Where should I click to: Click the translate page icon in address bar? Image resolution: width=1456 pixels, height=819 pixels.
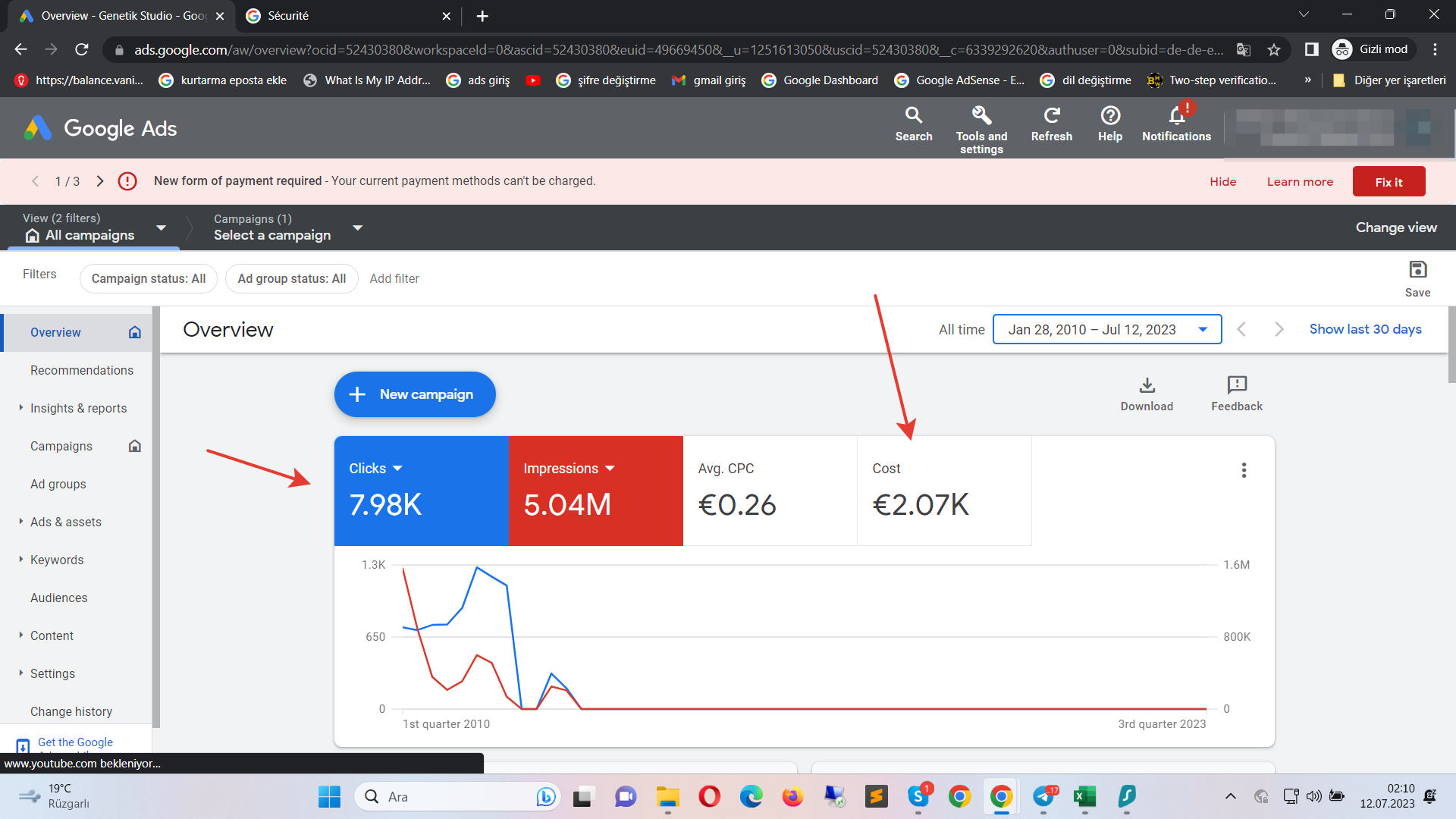[1244, 49]
